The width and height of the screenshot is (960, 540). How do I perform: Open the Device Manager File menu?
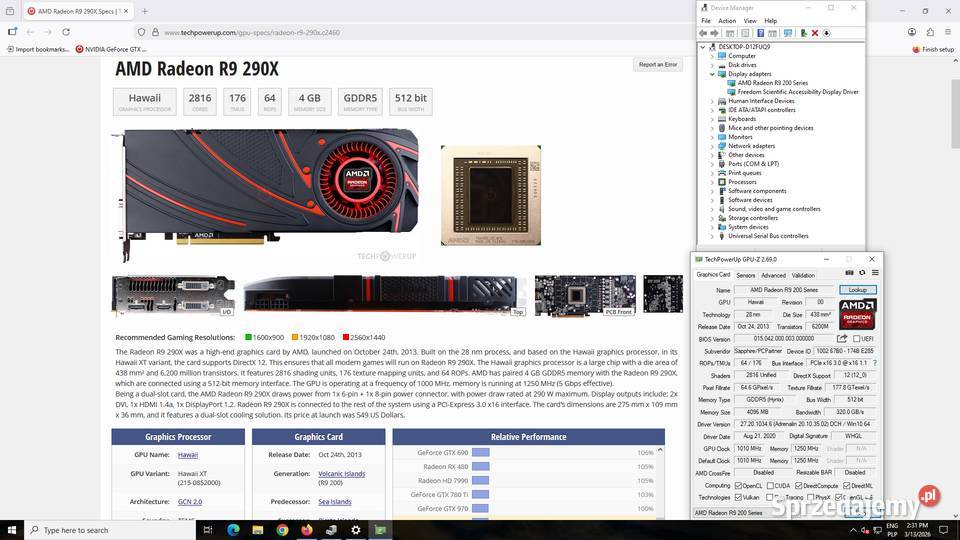click(706, 21)
